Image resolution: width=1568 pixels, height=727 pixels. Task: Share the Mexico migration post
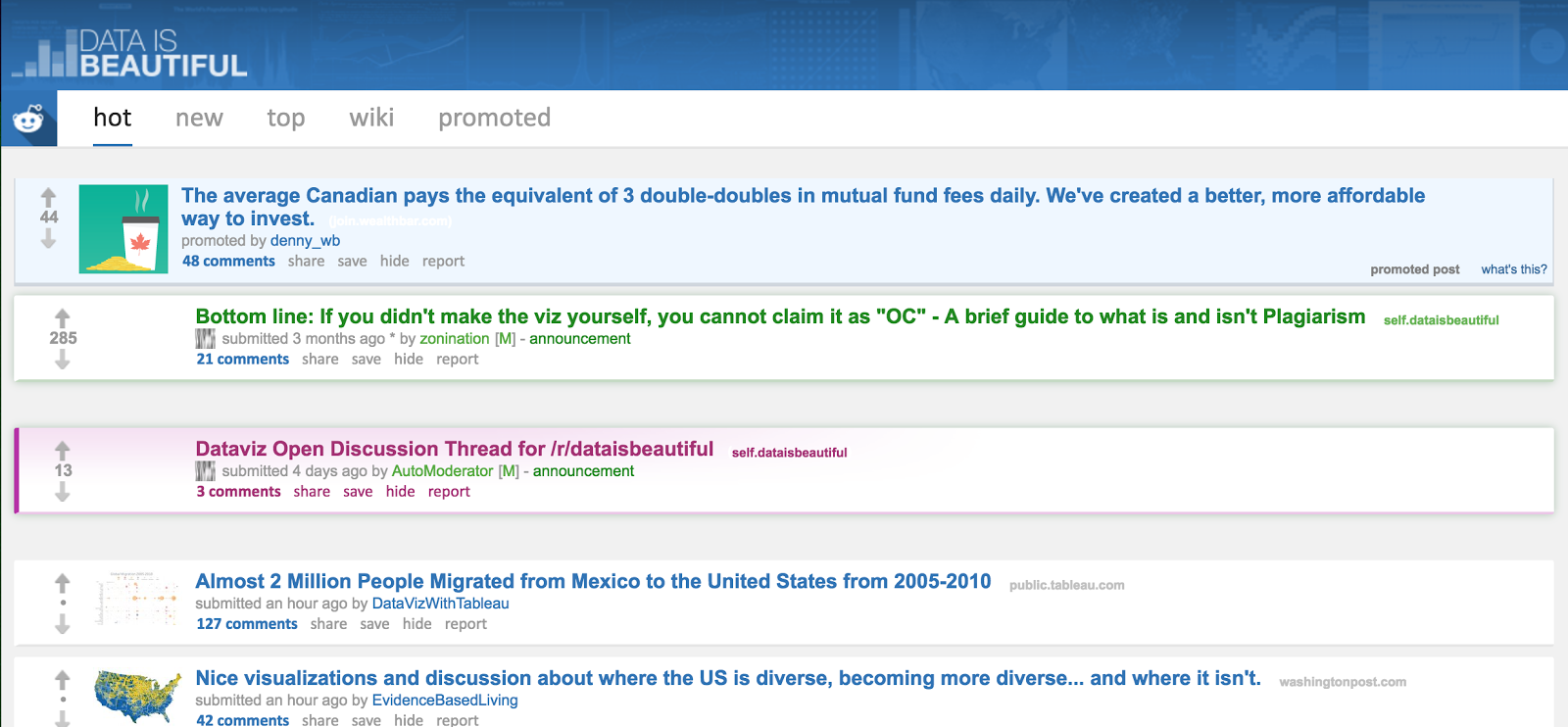328,623
